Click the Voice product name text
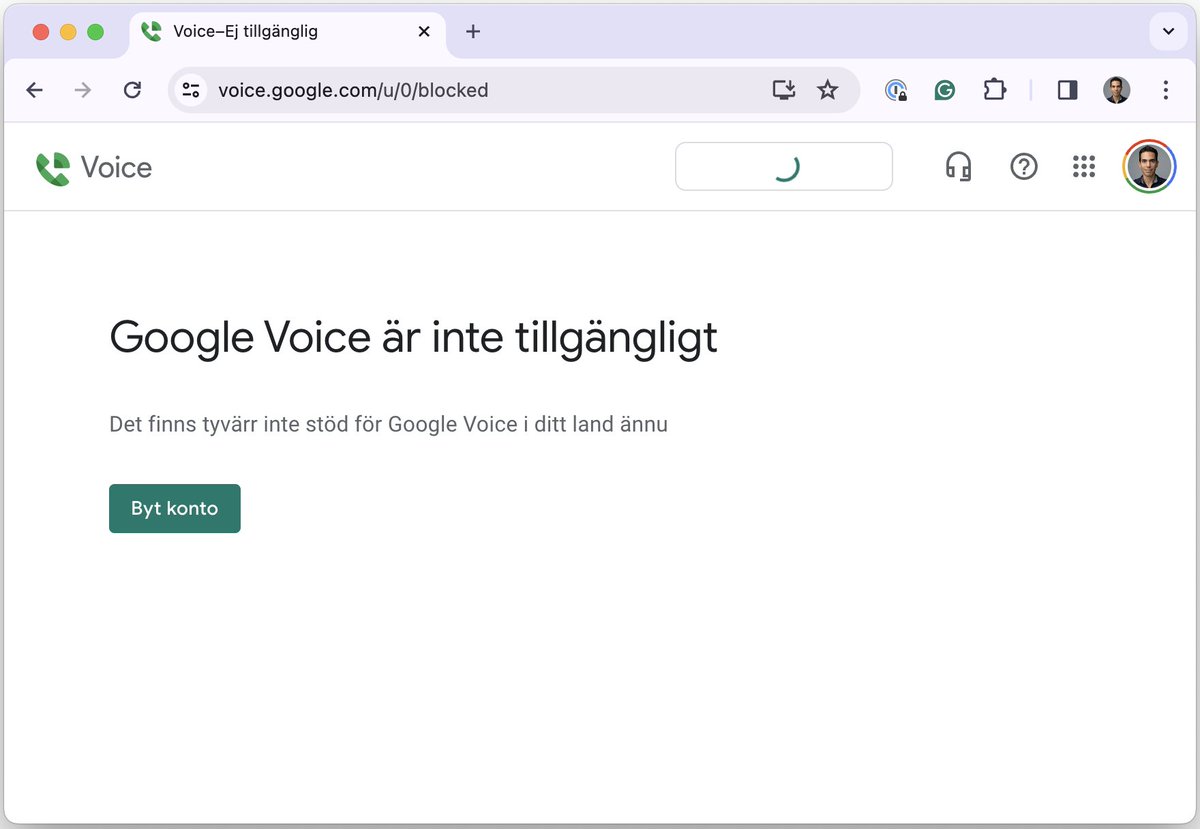1200x829 pixels. pos(116,168)
